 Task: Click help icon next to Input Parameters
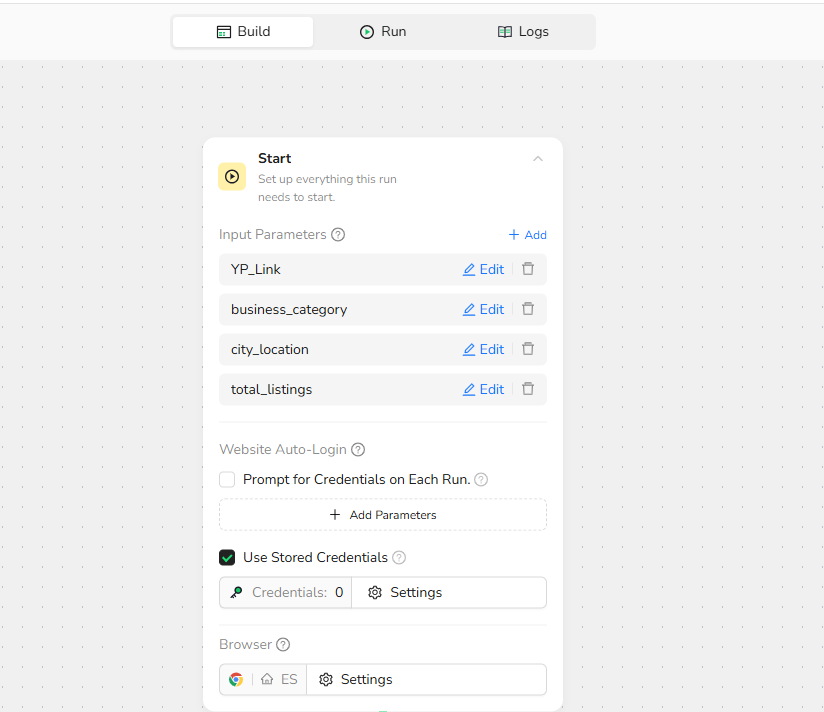click(x=338, y=235)
